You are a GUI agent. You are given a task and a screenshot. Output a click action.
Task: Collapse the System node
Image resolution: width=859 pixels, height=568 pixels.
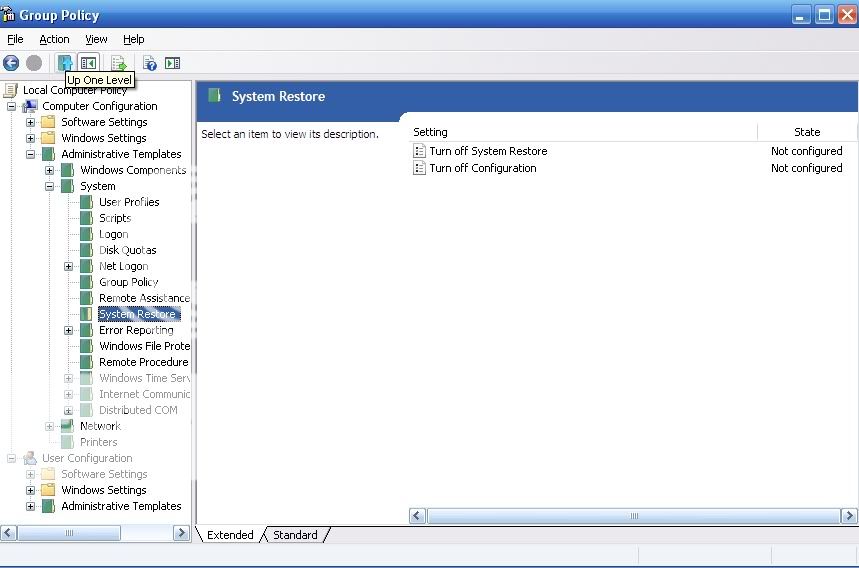pos(49,186)
